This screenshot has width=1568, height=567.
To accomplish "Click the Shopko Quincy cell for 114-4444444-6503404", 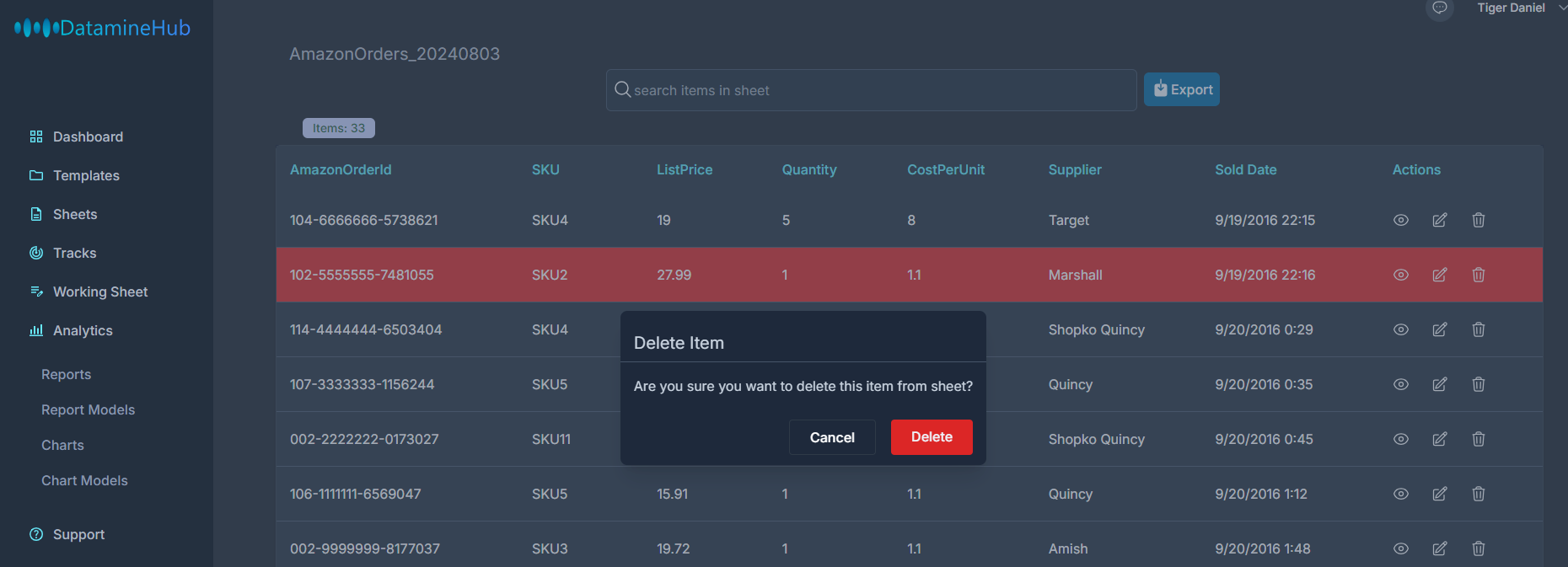I will click(1097, 329).
